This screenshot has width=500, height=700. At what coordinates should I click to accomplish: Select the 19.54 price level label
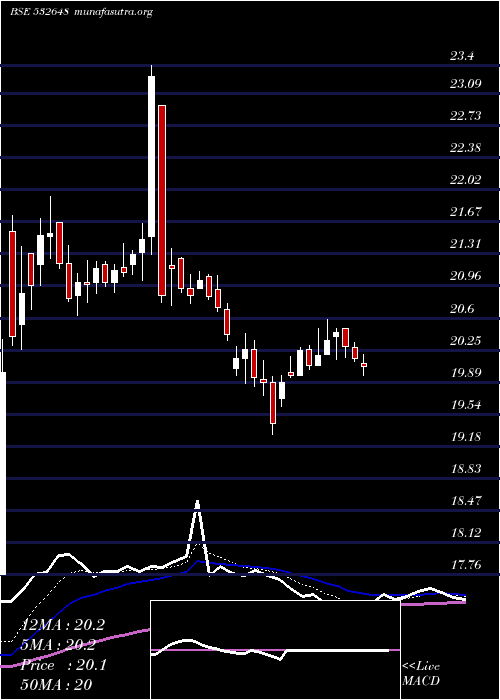point(466,404)
